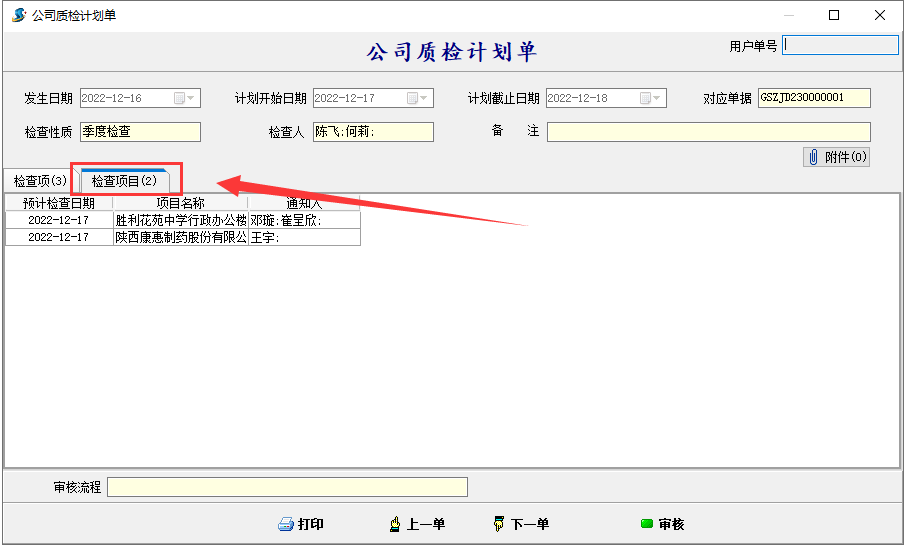The image size is (906, 547).
Task: Click the printer icon beside 打印
Action: 285,525
